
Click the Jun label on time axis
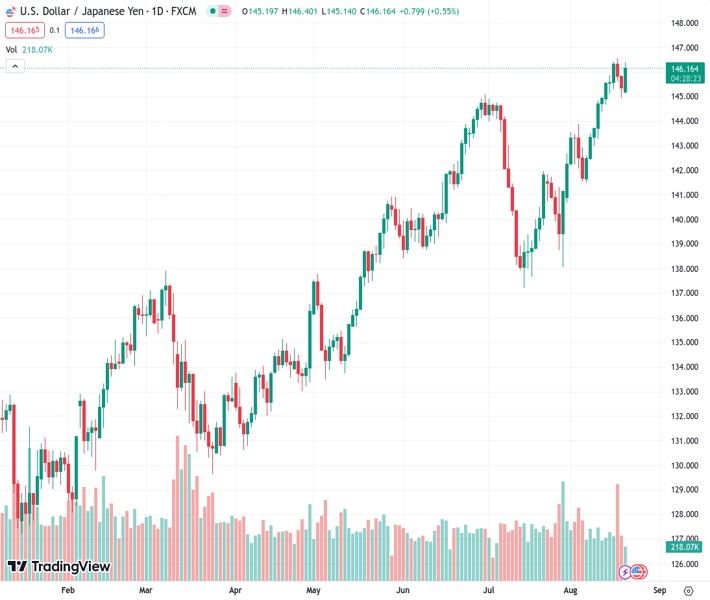[x=403, y=591]
